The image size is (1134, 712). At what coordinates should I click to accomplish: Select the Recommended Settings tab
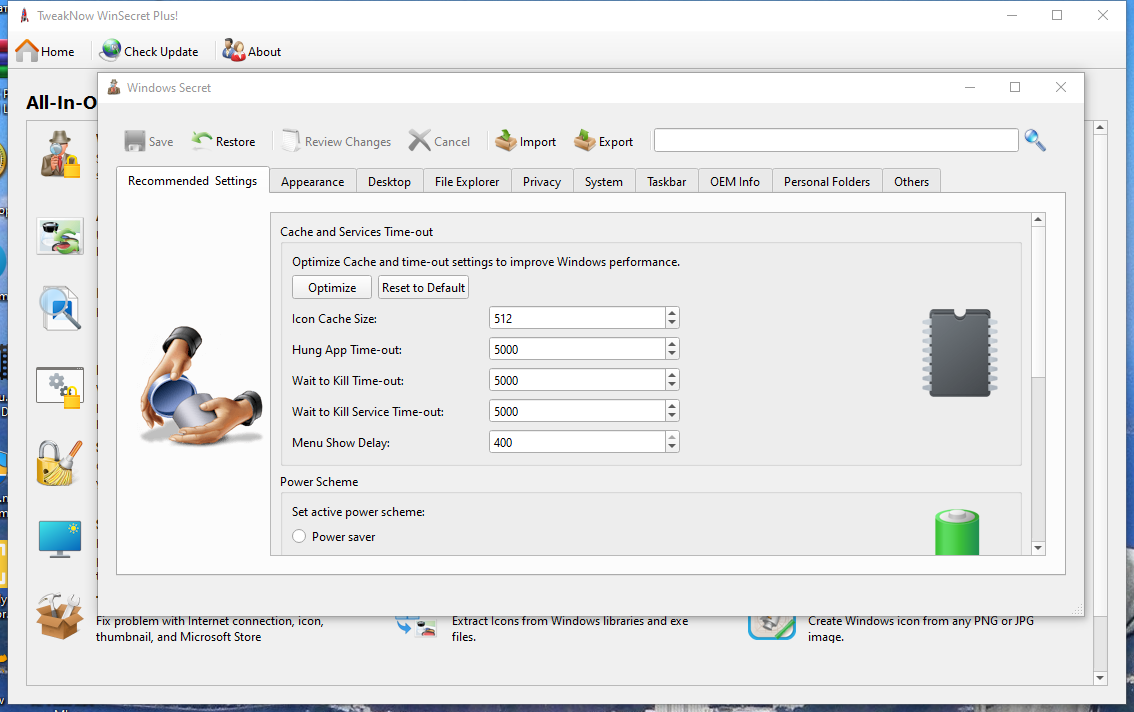point(192,180)
